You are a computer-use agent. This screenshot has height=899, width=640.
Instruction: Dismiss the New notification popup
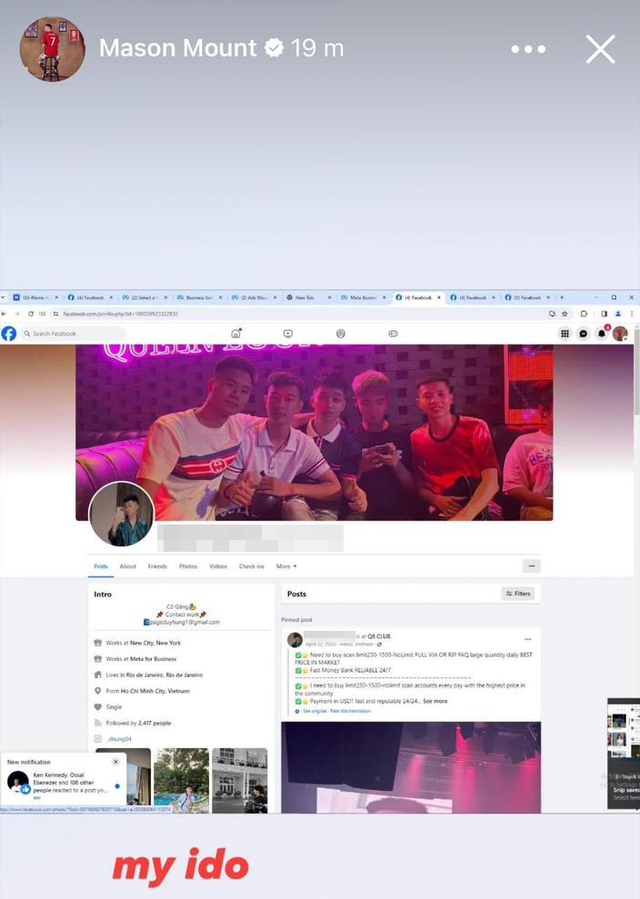point(116,761)
